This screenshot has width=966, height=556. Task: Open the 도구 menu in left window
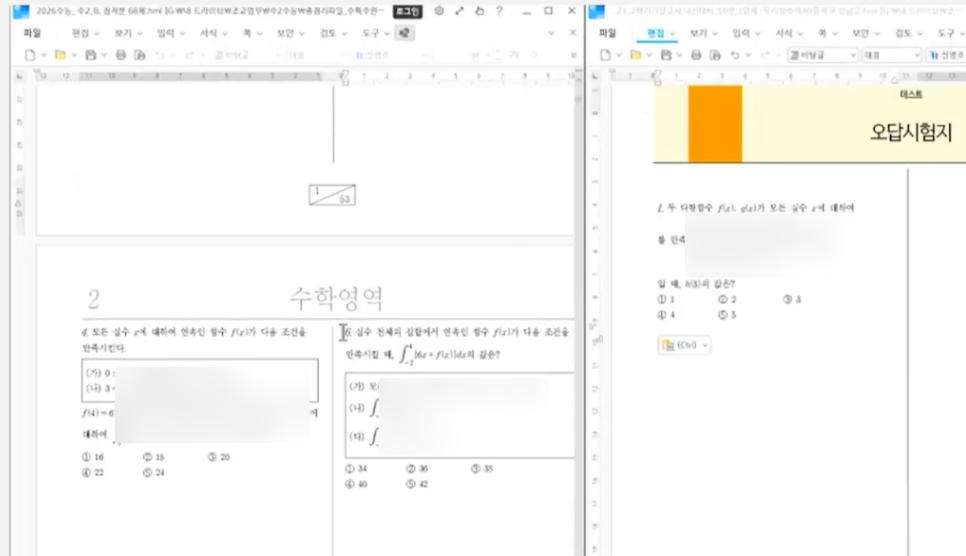coord(376,33)
